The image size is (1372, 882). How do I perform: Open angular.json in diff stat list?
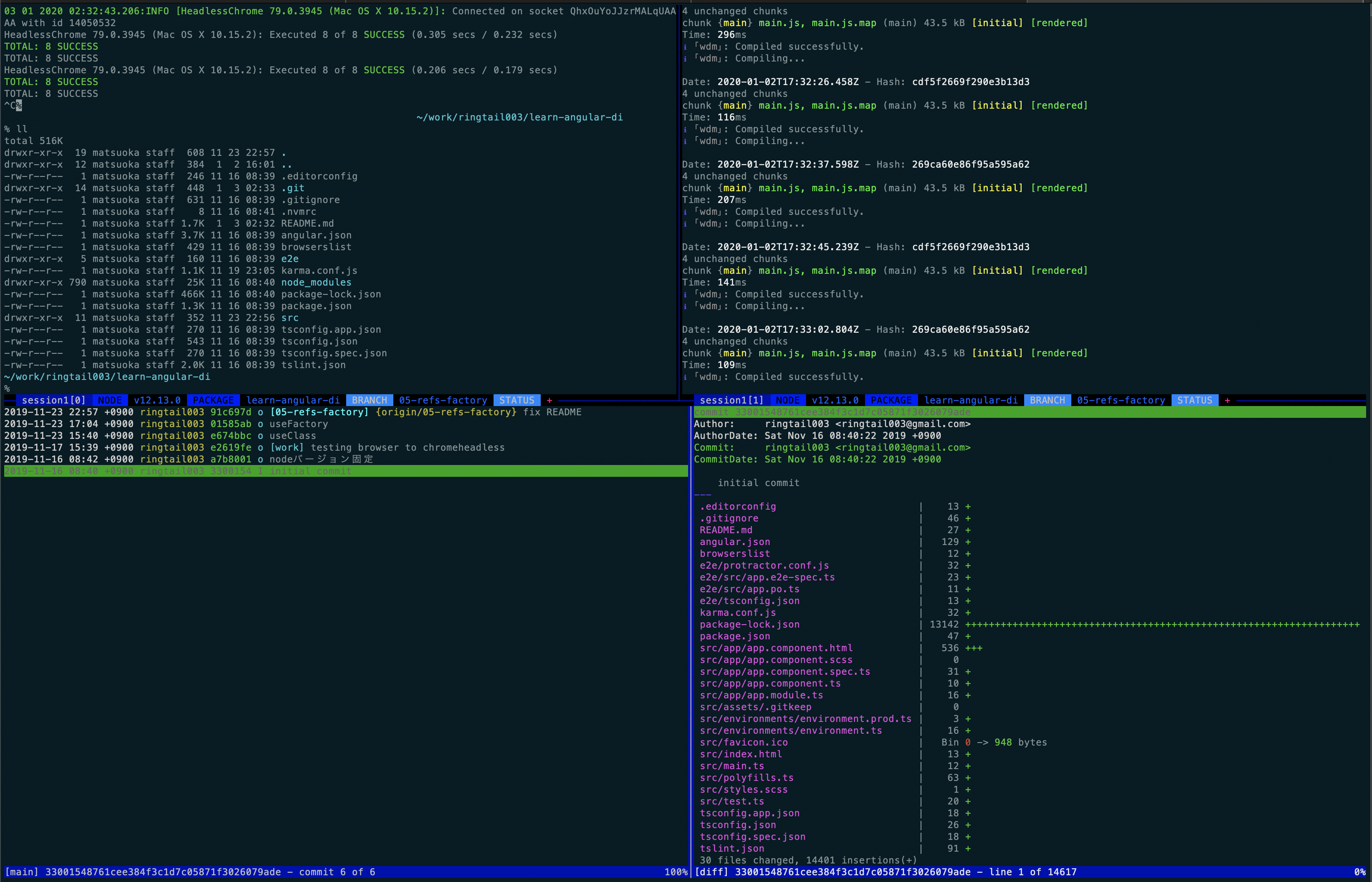735,542
